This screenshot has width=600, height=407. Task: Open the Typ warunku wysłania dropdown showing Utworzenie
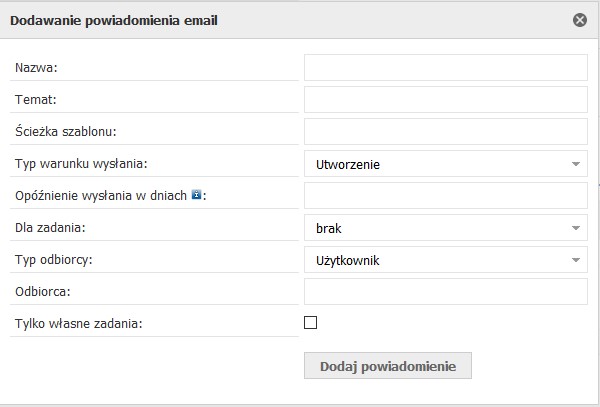point(446,164)
